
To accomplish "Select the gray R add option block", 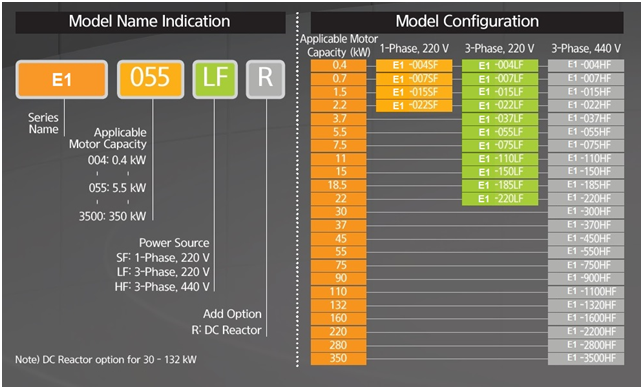I will point(265,80).
